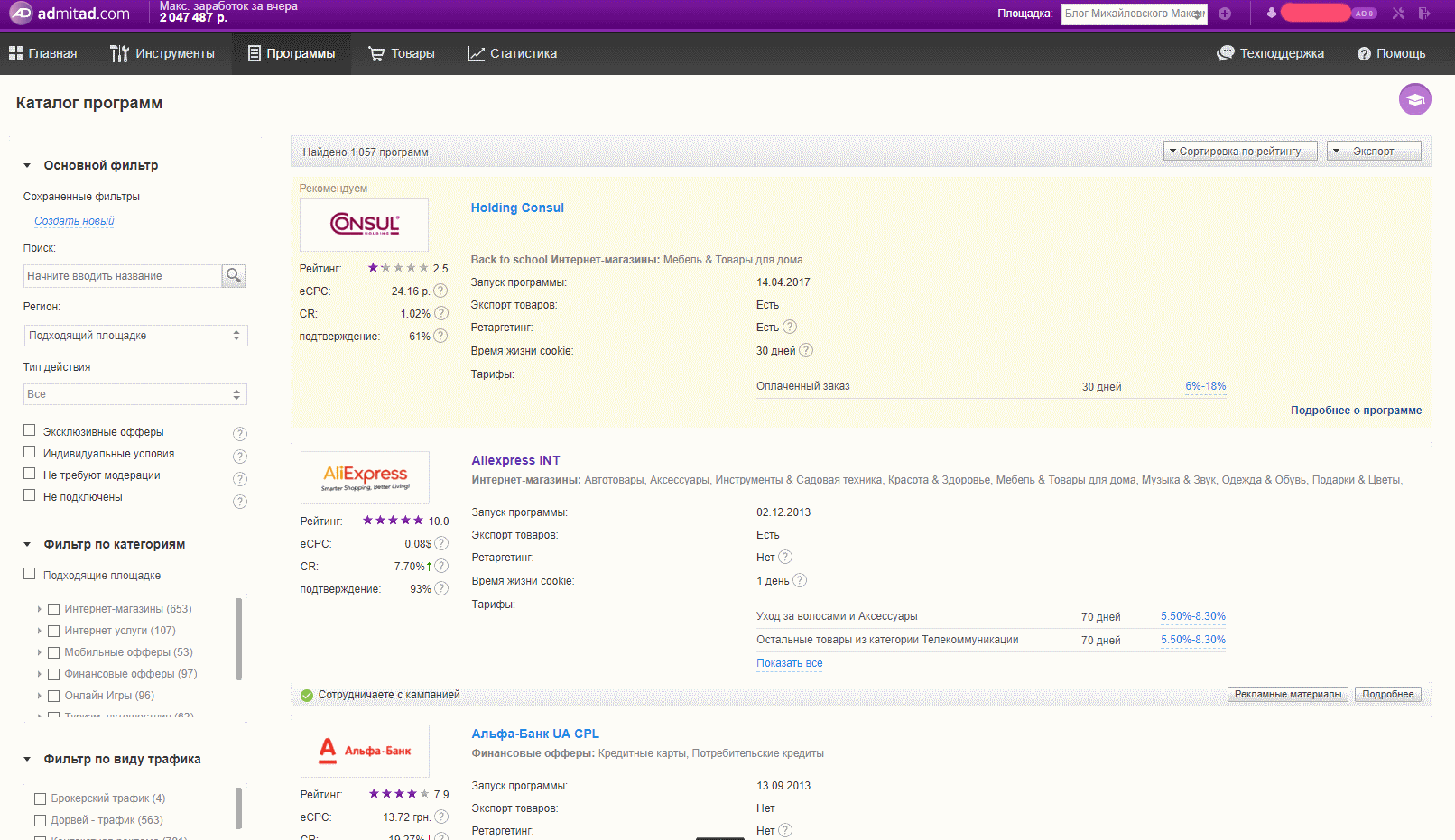Show cookie lifetime help for Aliexpress INT

pyautogui.click(x=800, y=580)
